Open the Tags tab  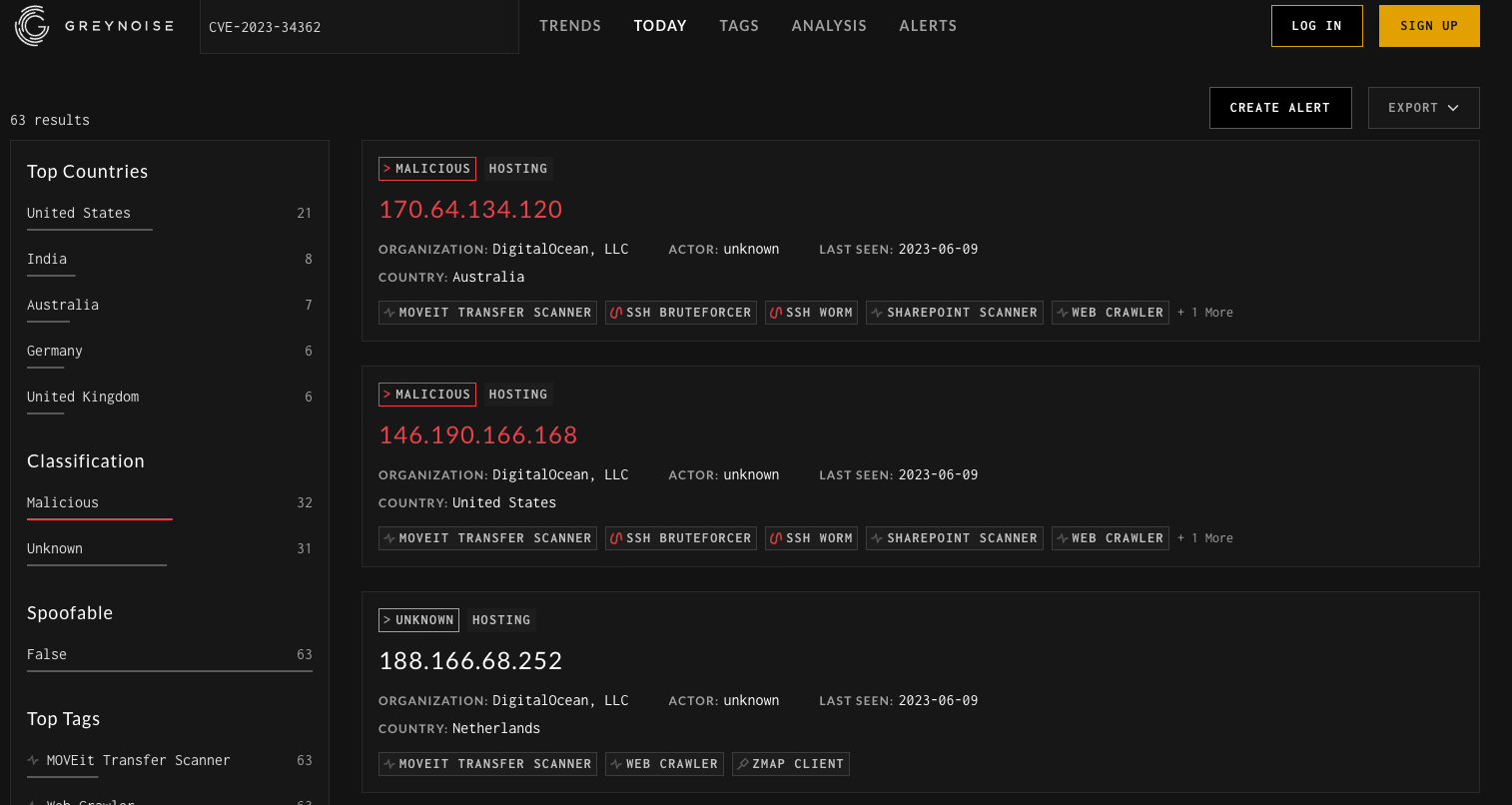point(739,26)
